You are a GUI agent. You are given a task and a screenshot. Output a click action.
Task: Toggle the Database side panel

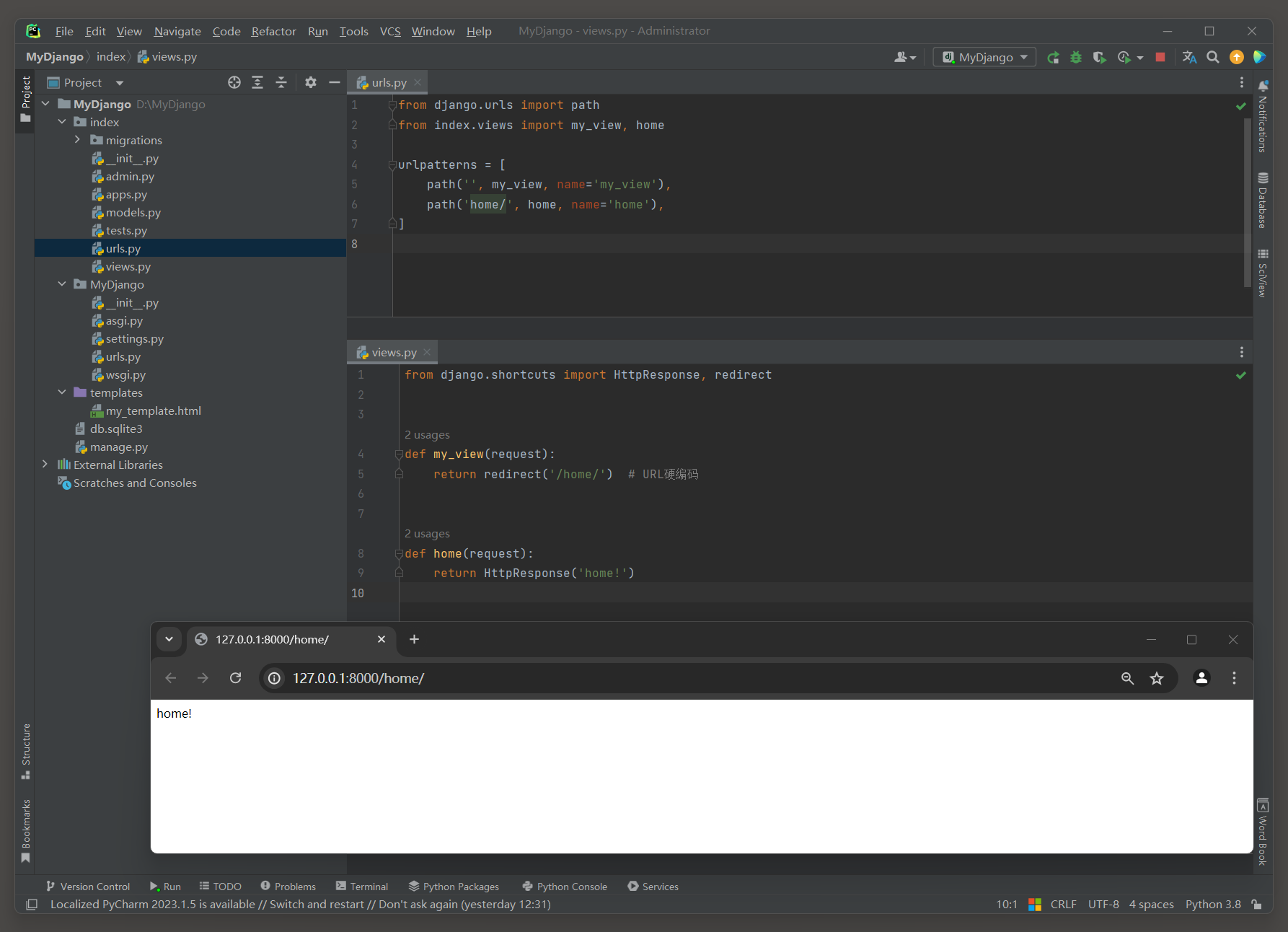click(1263, 200)
